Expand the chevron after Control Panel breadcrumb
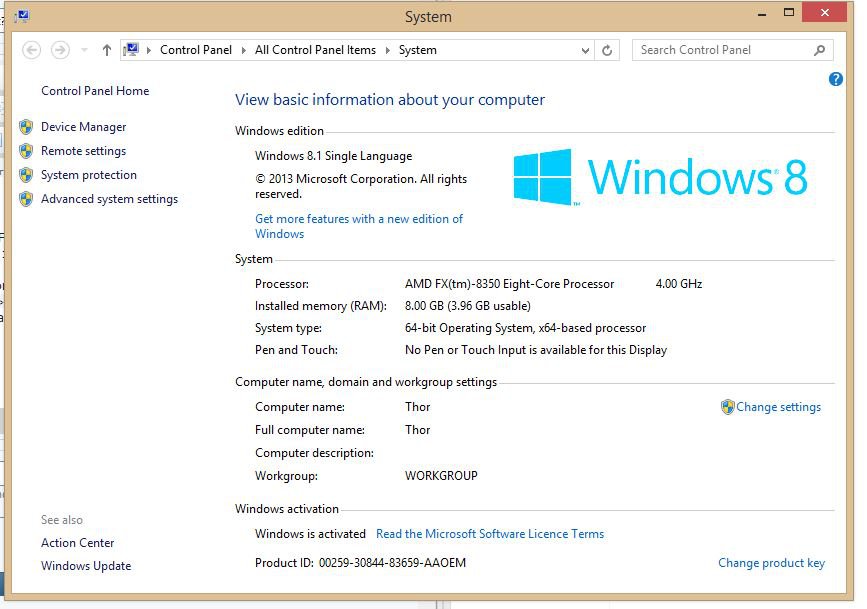This screenshot has height=609, width=867. (x=243, y=50)
